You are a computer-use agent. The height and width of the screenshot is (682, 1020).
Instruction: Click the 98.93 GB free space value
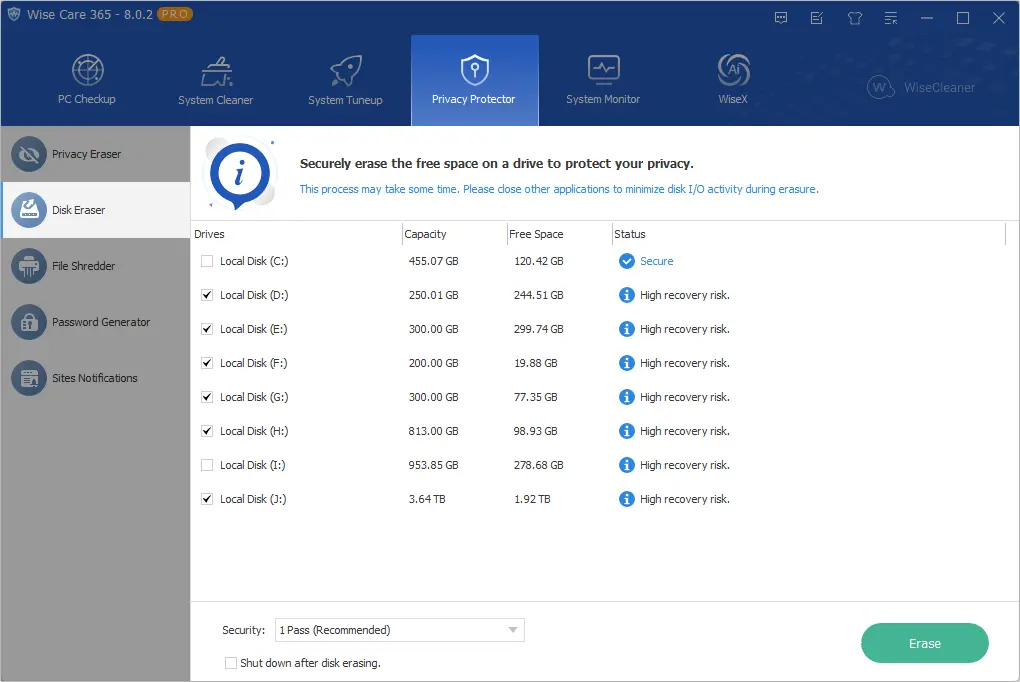point(536,431)
